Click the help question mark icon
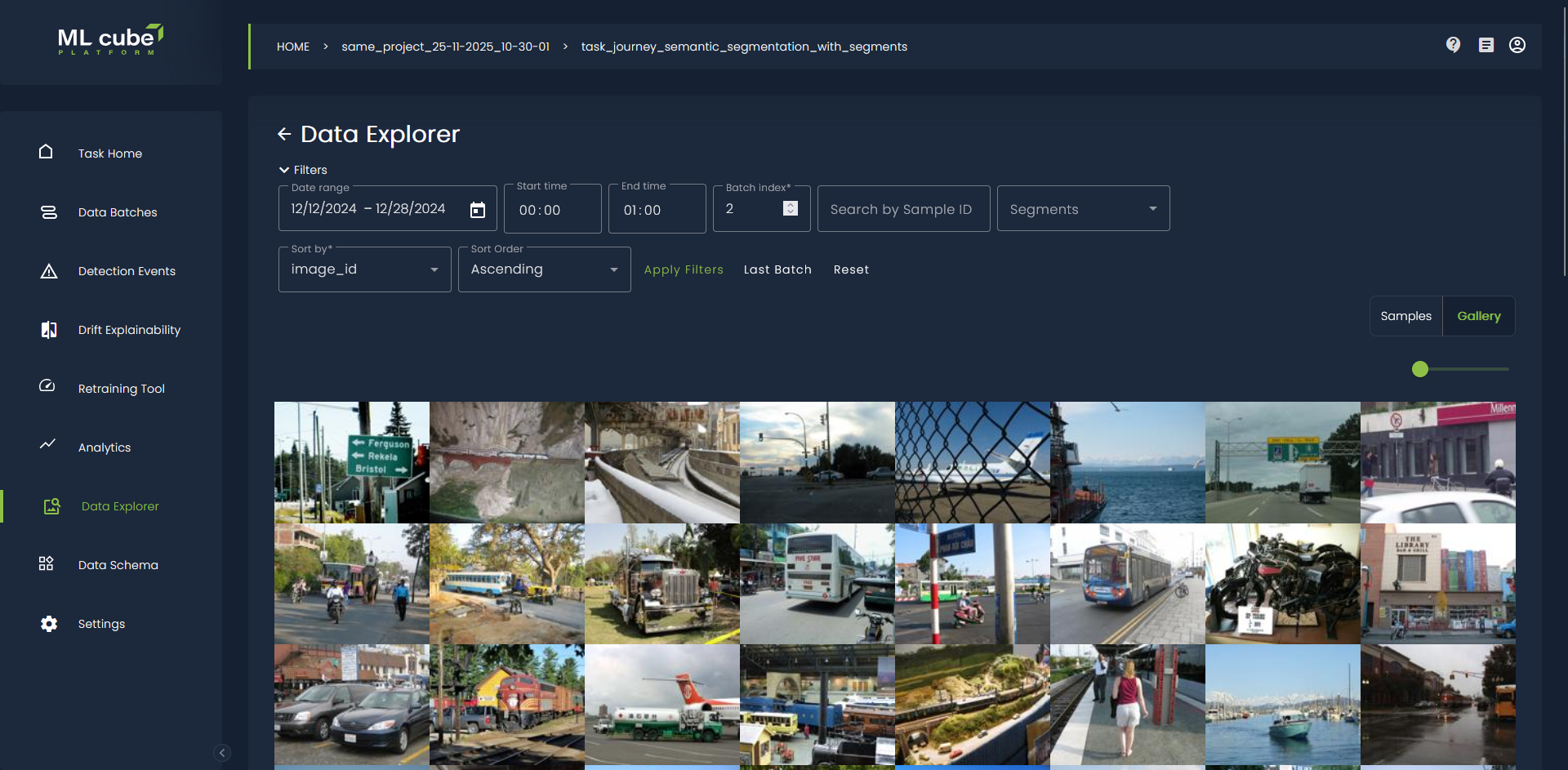The image size is (1568, 770). point(1453,45)
